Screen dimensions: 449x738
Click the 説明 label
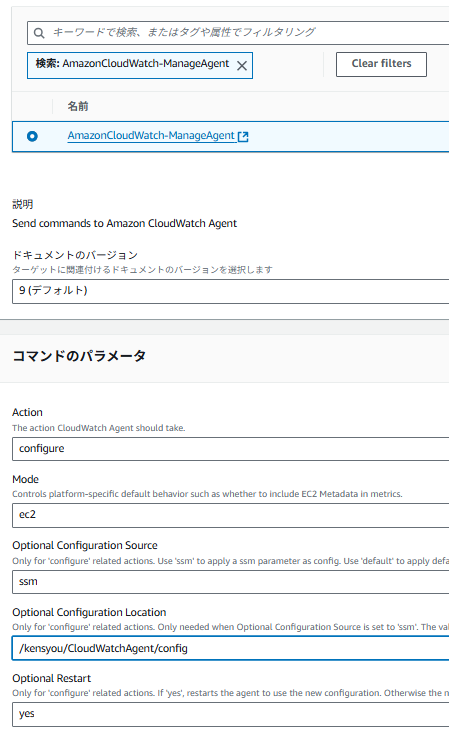coord(23,204)
